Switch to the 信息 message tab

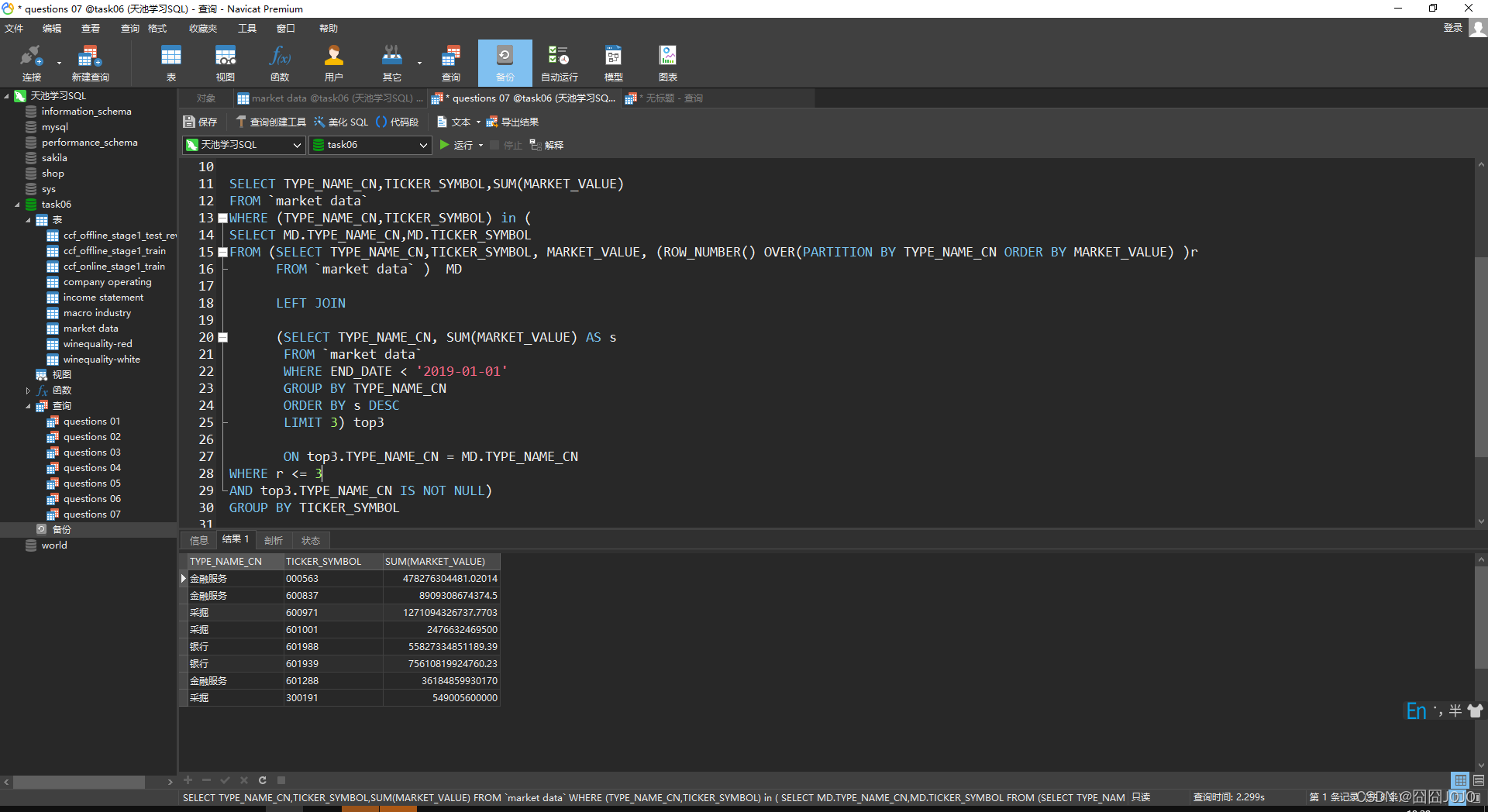tap(199, 540)
